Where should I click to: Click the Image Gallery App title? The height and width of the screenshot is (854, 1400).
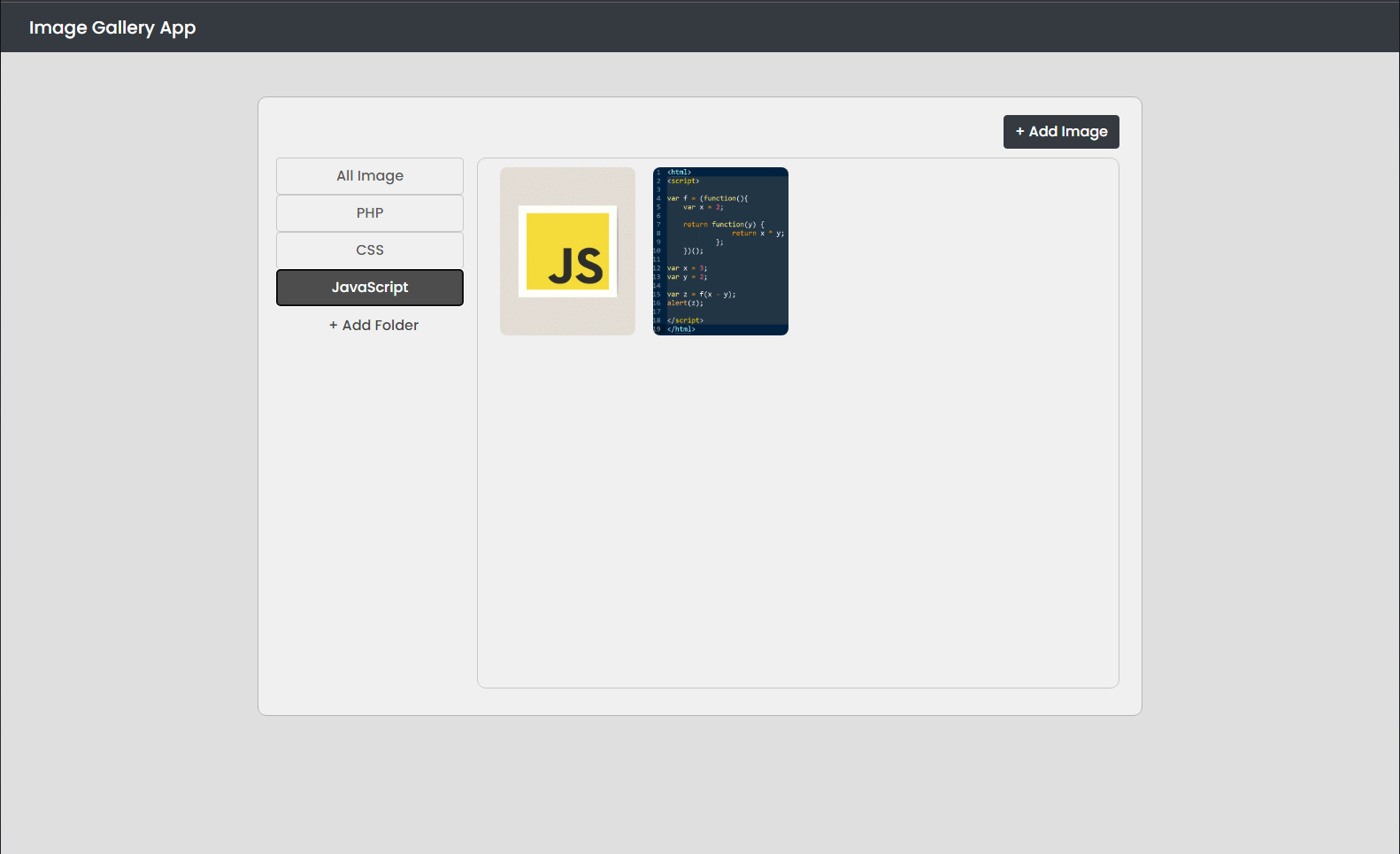point(112,27)
